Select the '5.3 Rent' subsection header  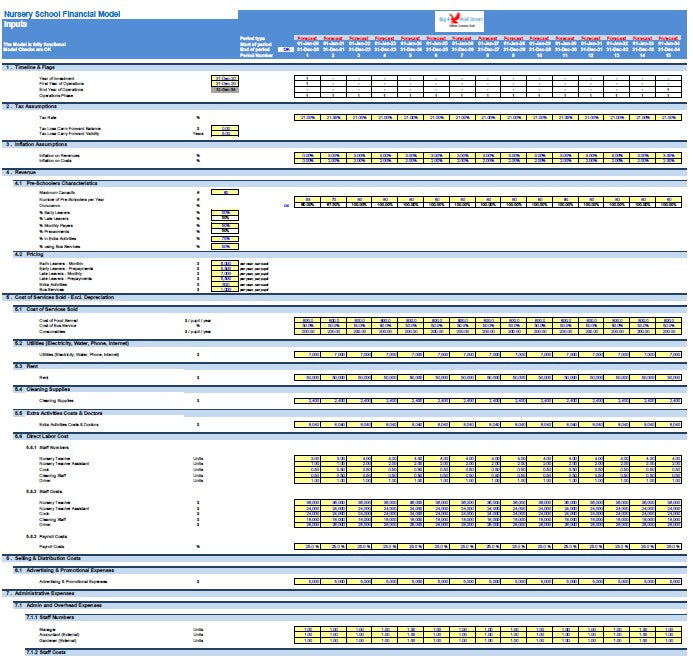pyautogui.click(x=25, y=365)
